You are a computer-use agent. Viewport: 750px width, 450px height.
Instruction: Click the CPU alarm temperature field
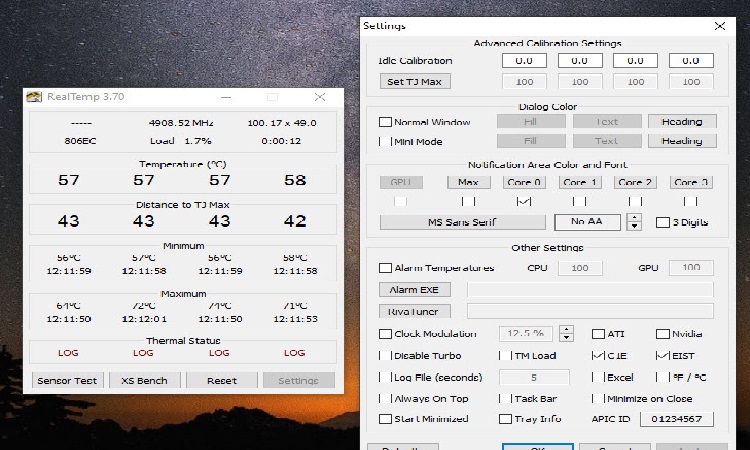coord(580,268)
